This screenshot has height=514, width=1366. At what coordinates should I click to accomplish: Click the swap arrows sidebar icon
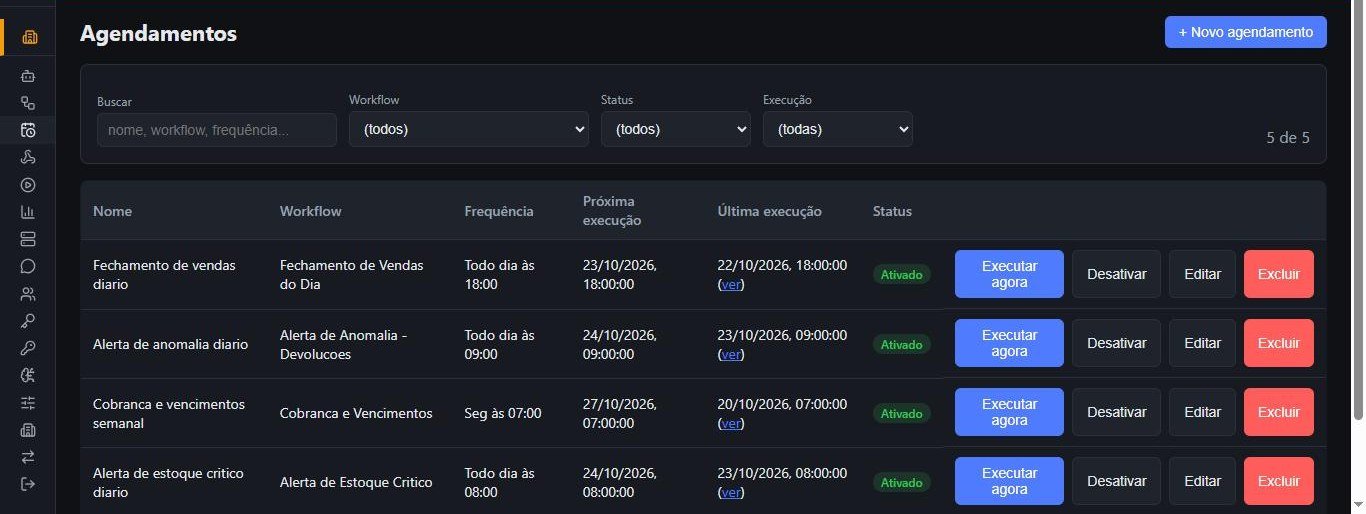pos(28,457)
